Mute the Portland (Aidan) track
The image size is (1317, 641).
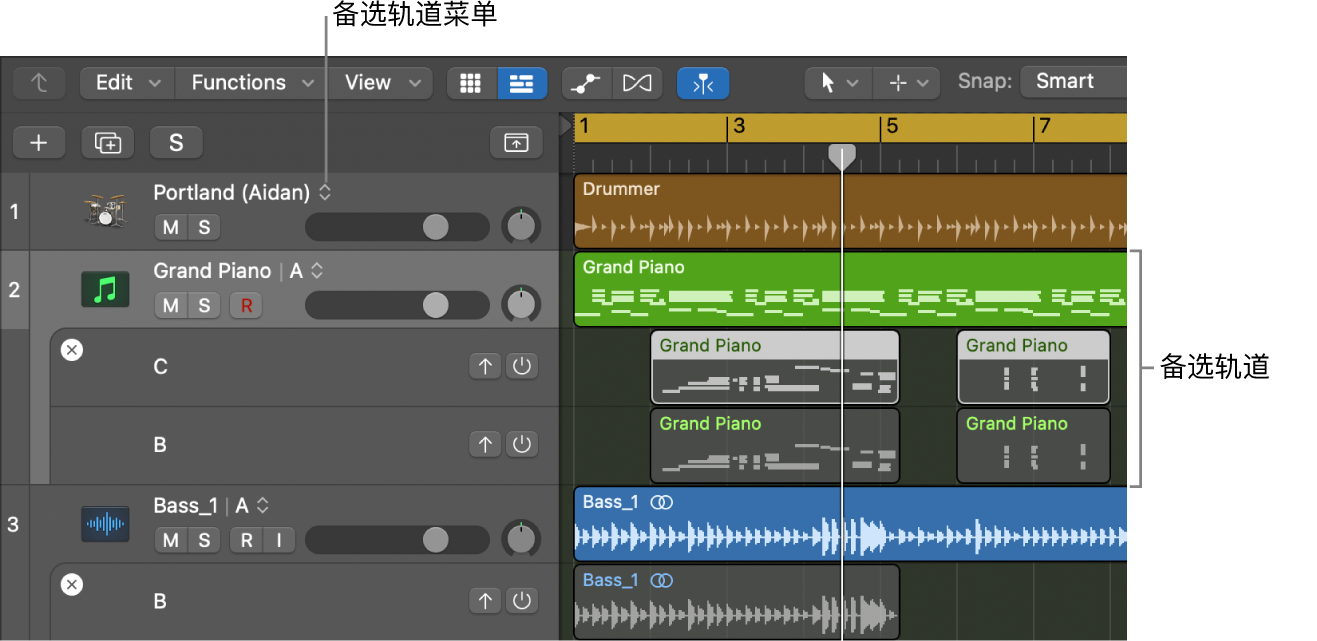pos(171,227)
